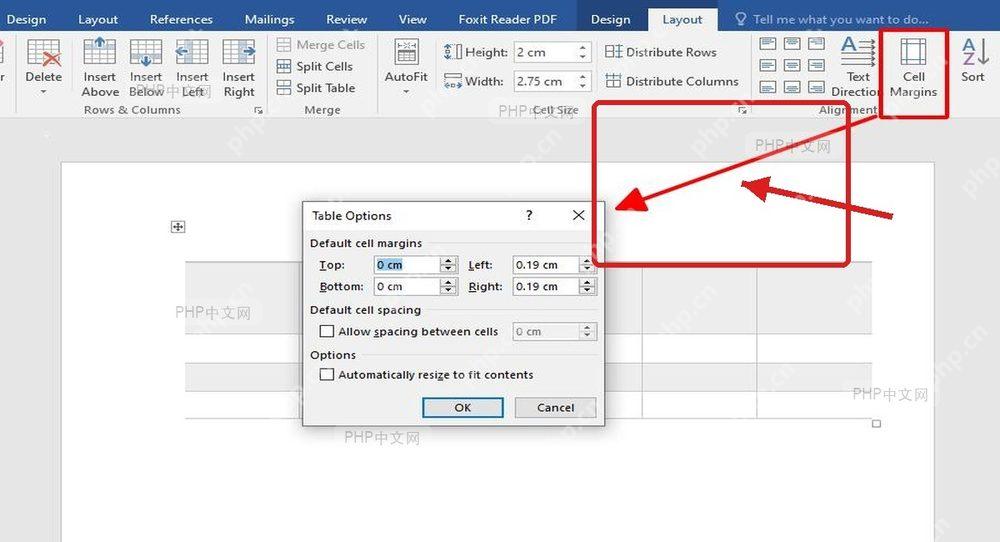Image resolution: width=1000 pixels, height=542 pixels.
Task: Click the Right margin field
Action: [x=546, y=286]
